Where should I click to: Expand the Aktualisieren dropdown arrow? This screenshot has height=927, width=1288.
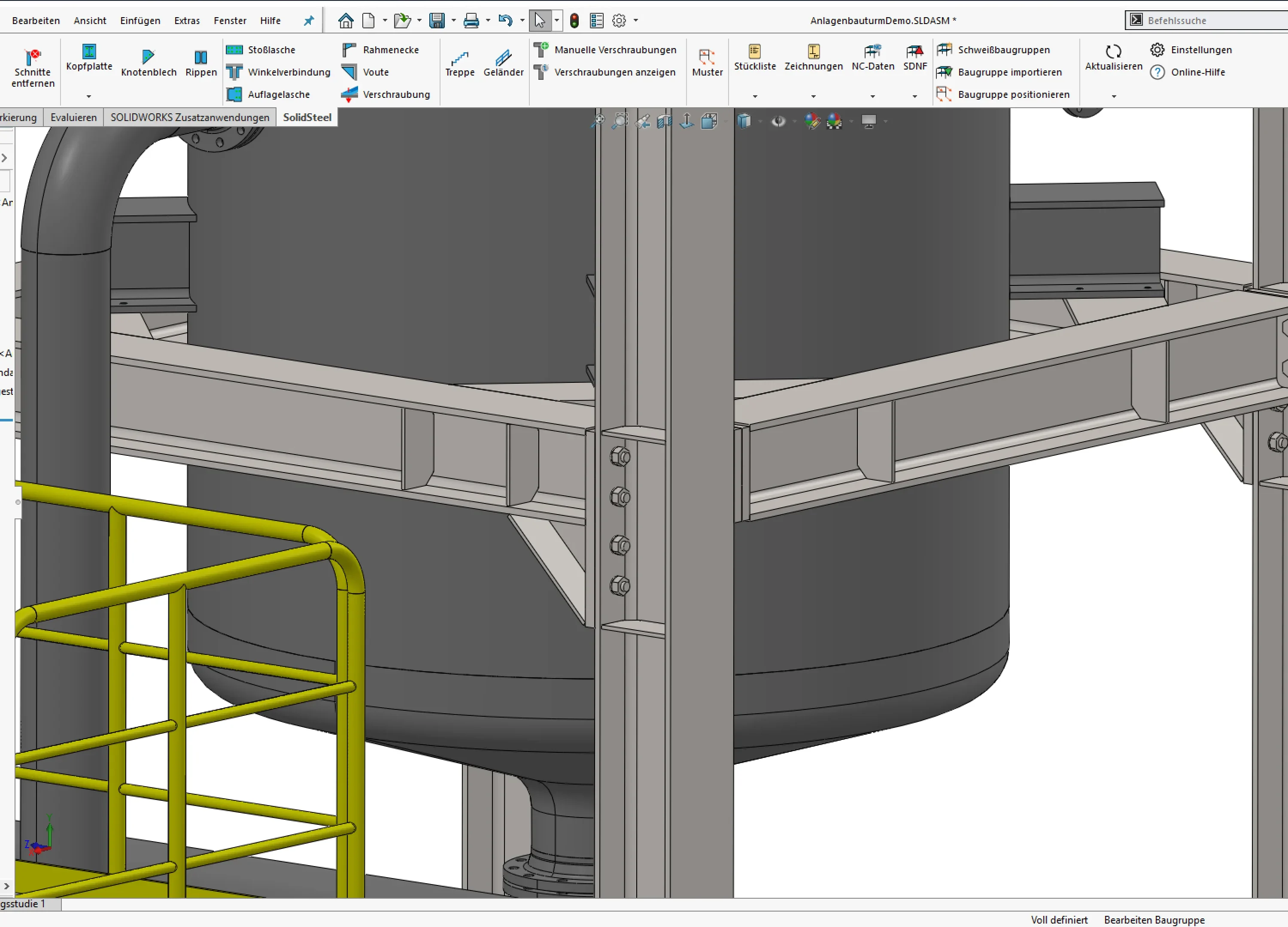tap(1114, 97)
